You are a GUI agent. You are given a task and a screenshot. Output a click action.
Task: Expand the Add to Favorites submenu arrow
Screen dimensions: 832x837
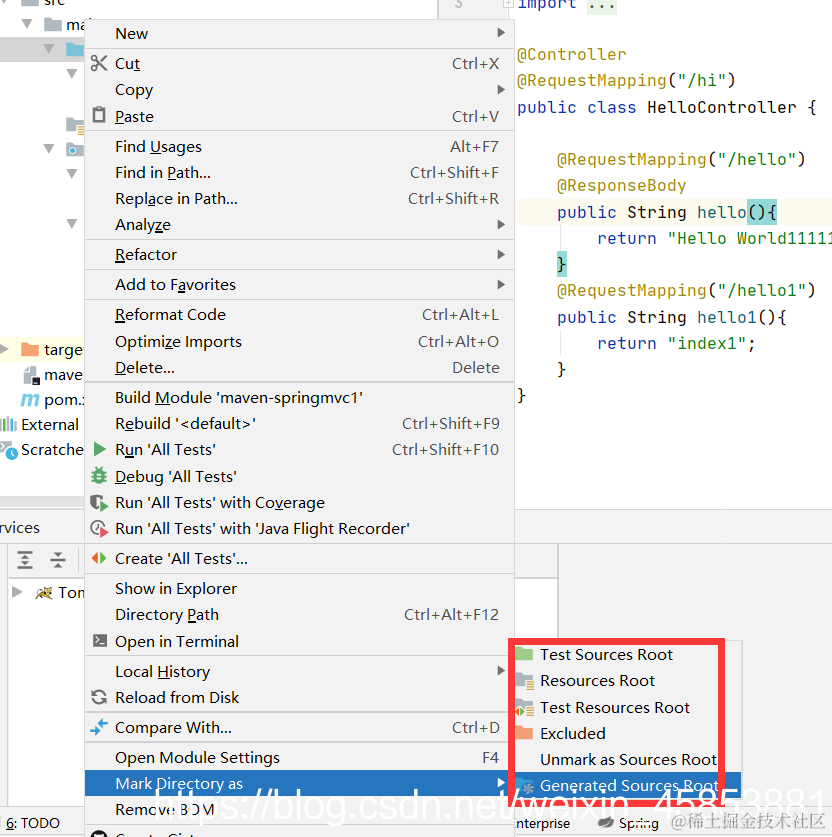[x=501, y=284]
